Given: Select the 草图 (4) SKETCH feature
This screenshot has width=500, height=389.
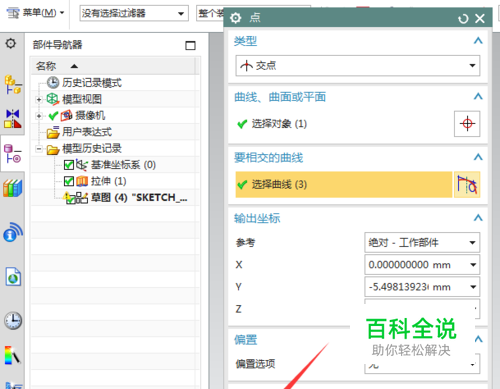Looking at the screenshot, I should [139, 198].
